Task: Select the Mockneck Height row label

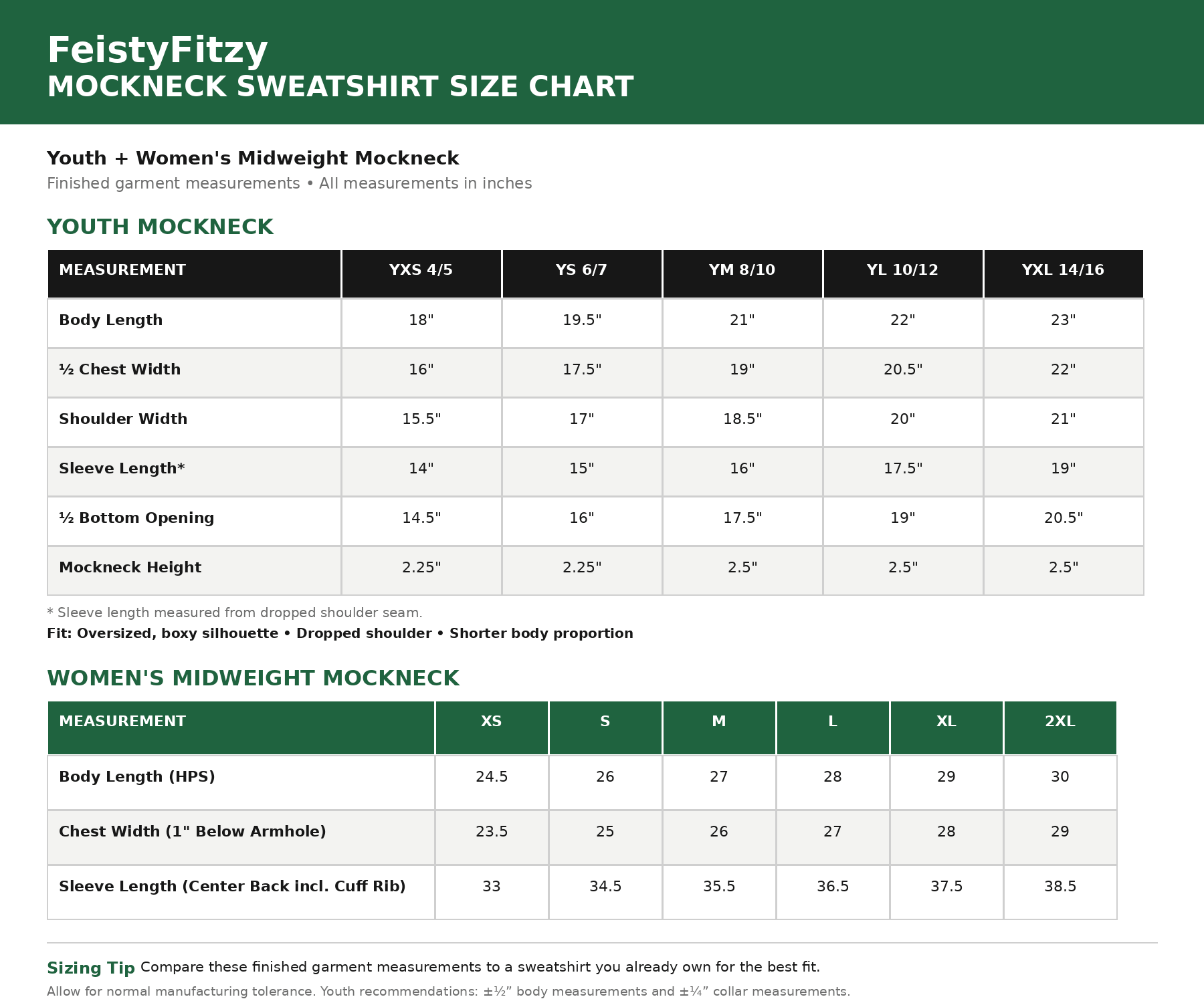Action: pos(130,568)
